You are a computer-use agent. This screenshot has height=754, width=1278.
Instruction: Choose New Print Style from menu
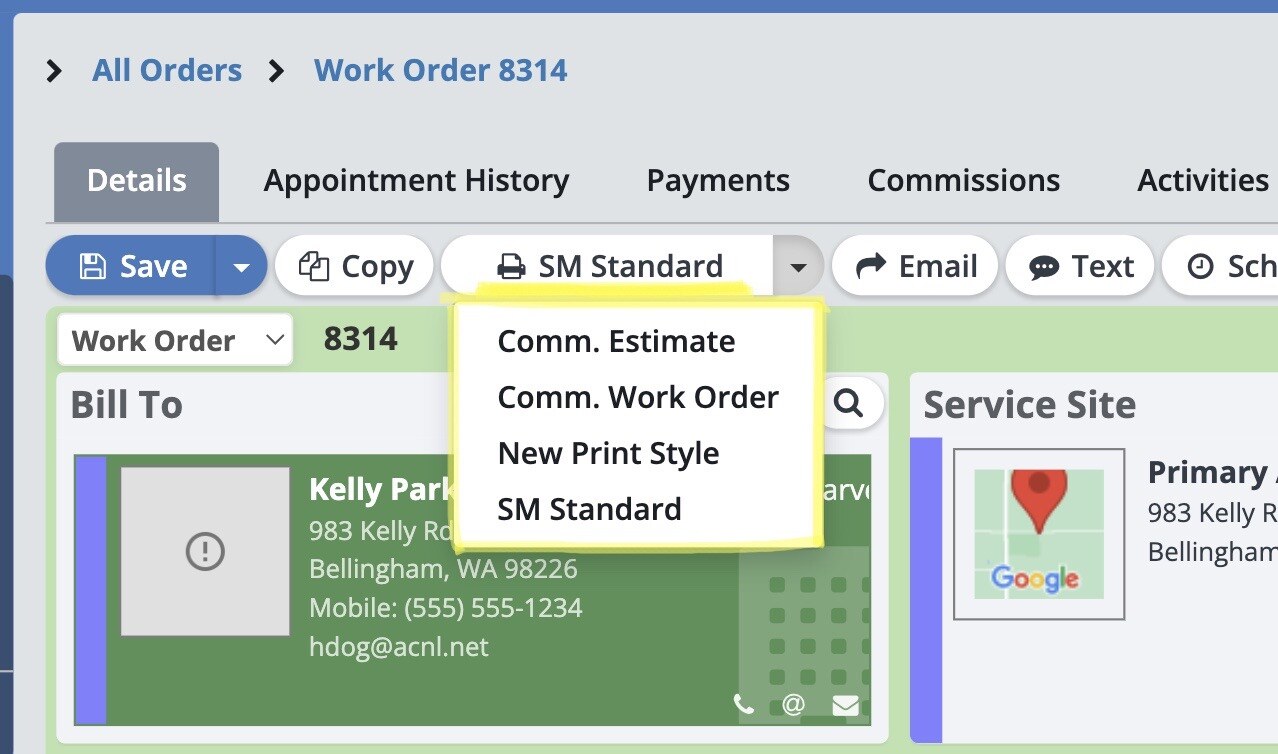[608, 453]
